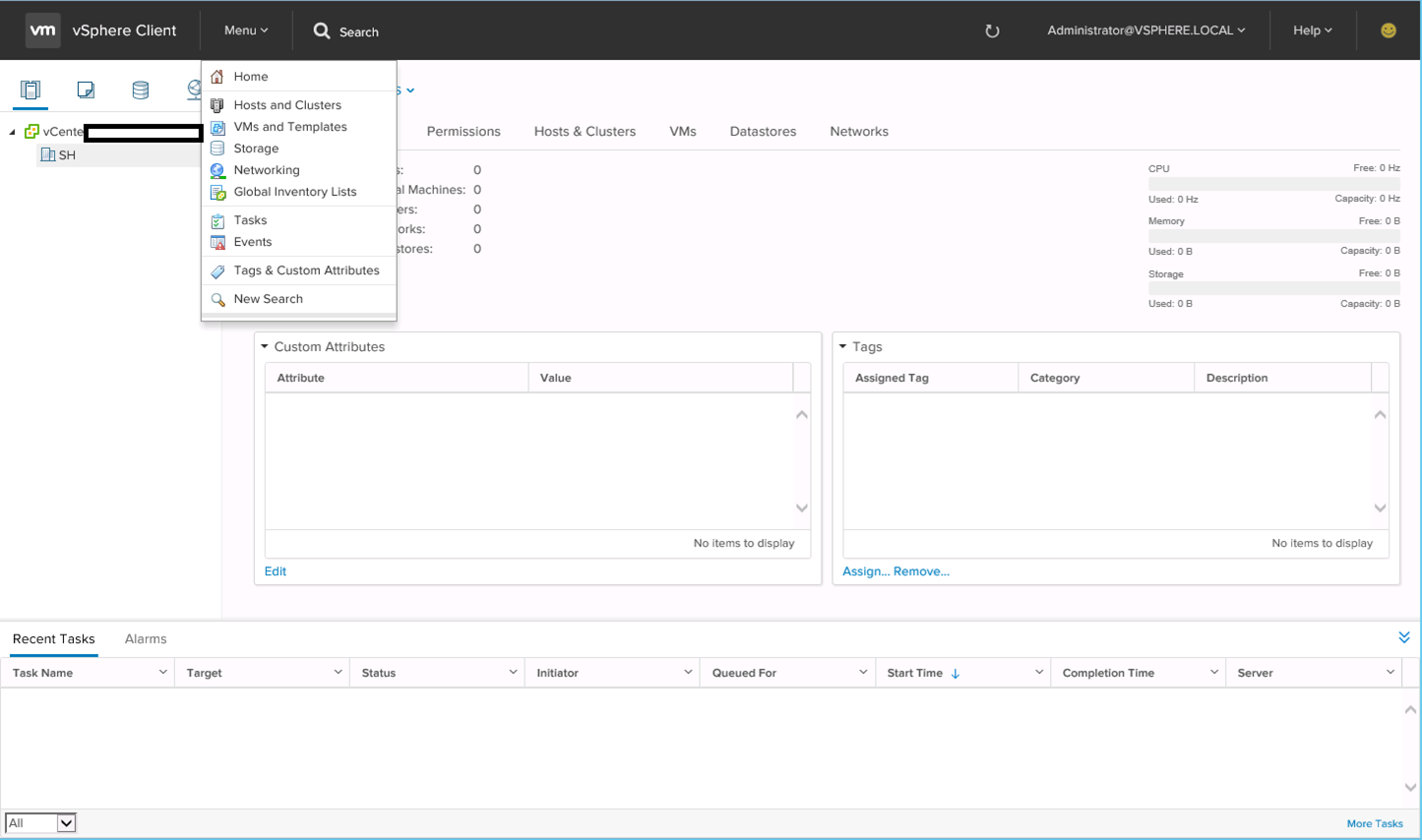1422x840 pixels.
Task: Click the CPU usage progress bar
Action: [1273, 184]
